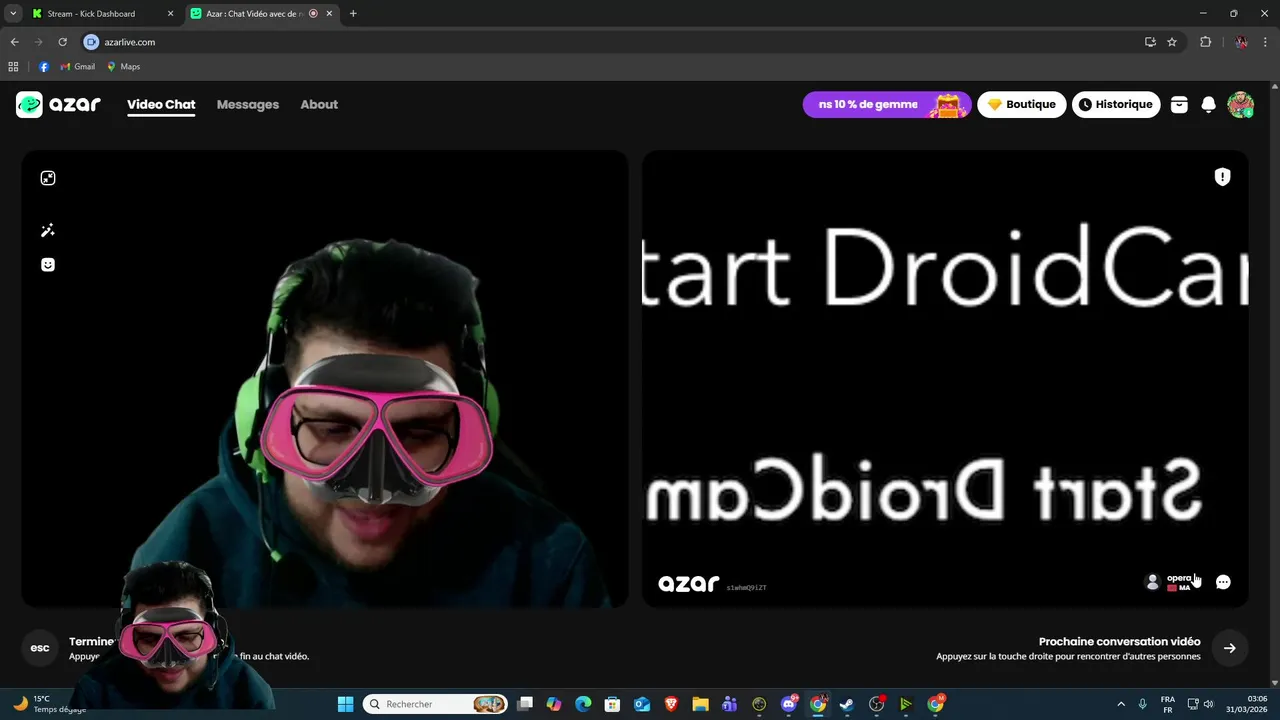Viewport: 1280px width, 720px height.
Task: Open the Chrome three-dot menu
Action: coord(1266,42)
